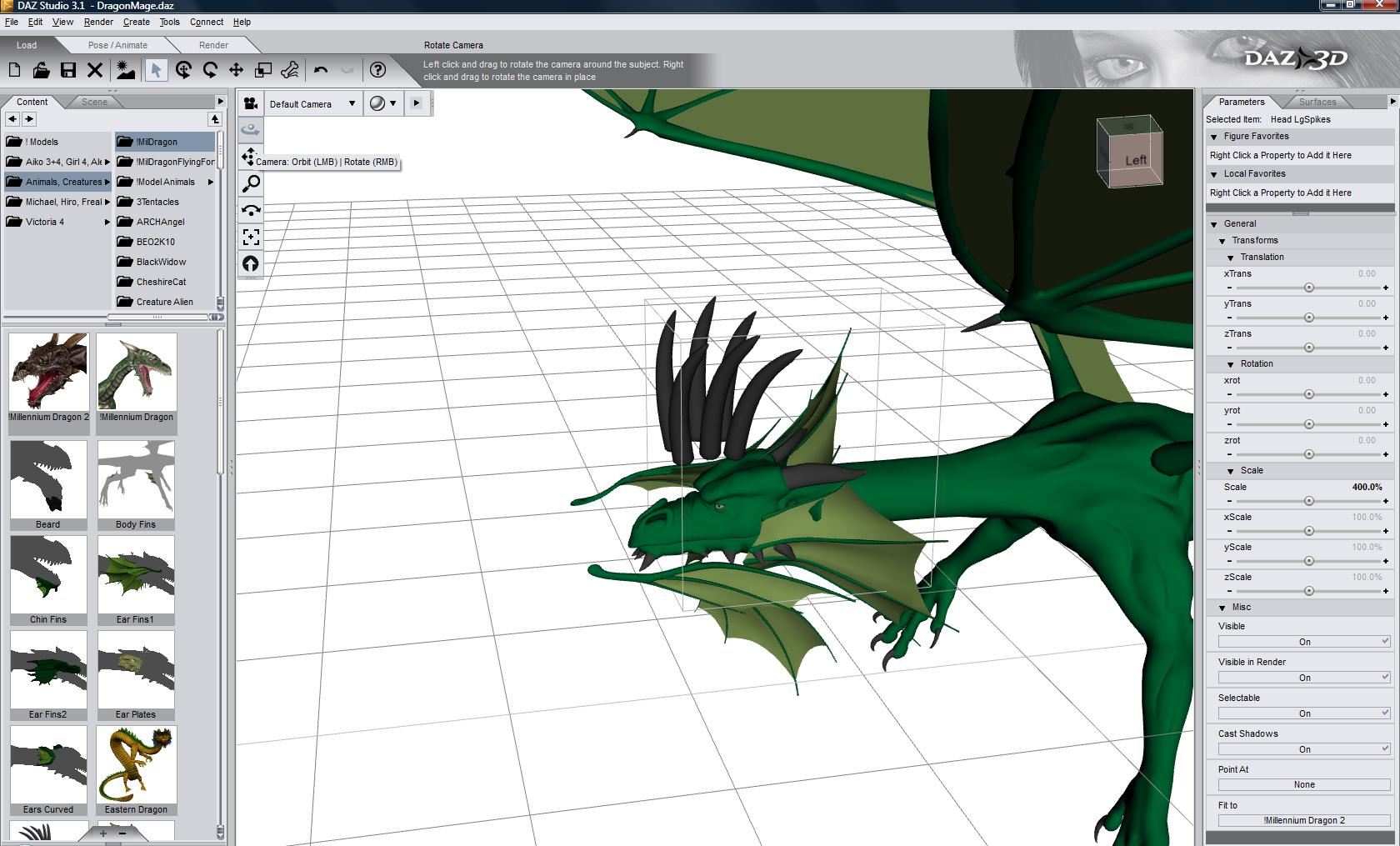The image size is (1400, 846).
Task: Click the bone-shaped pose tool icon
Action: pos(290,71)
